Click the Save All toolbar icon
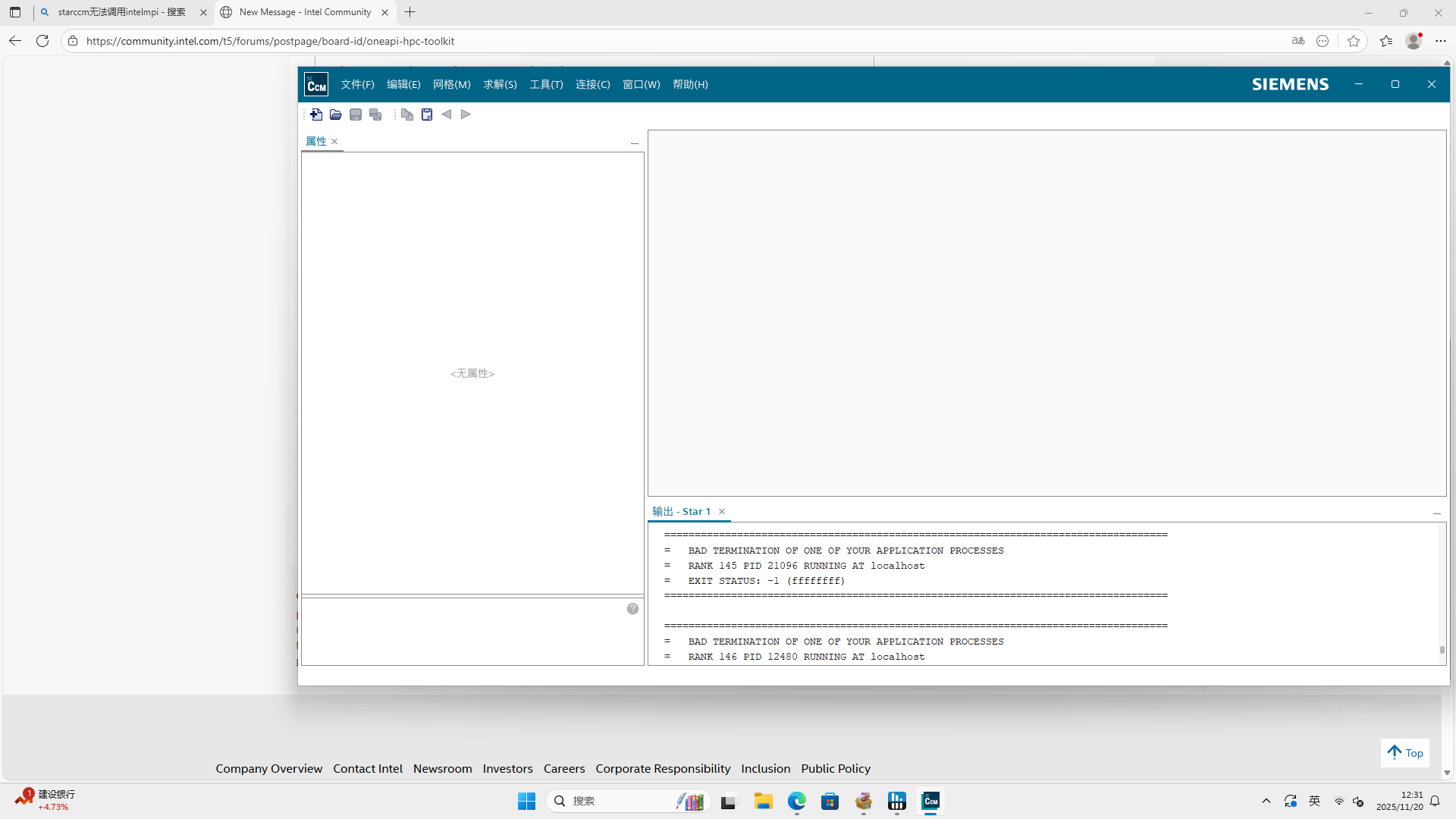1456x819 pixels. [375, 115]
